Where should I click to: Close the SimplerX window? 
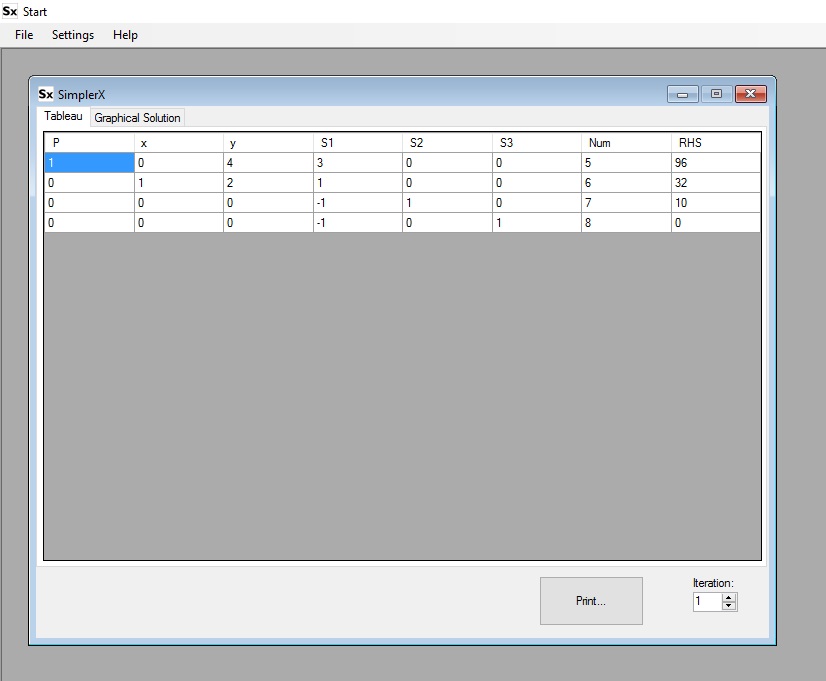(x=751, y=94)
